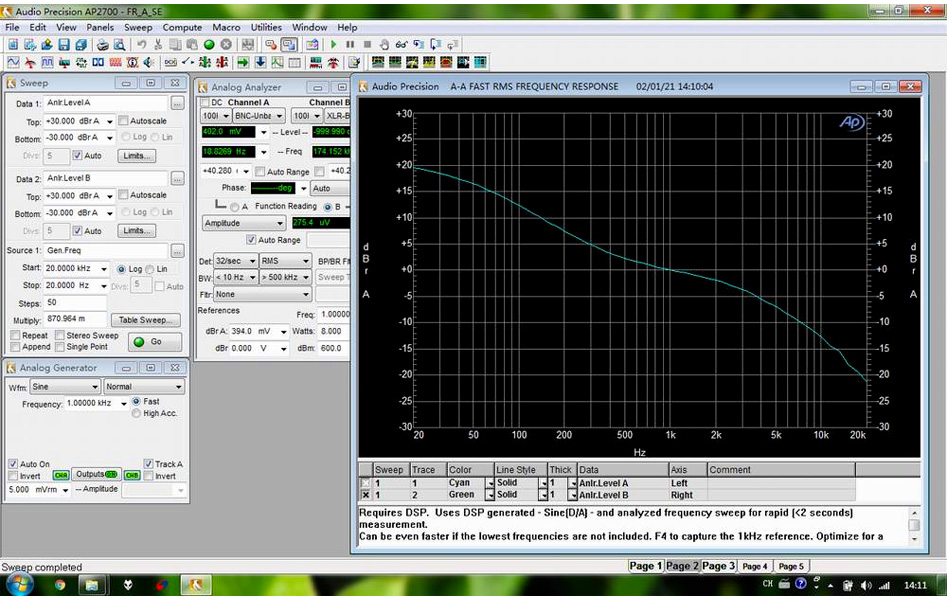Click the Cut scissors toolbar icon
The height and width of the screenshot is (600, 947).
click(x=158, y=44)
